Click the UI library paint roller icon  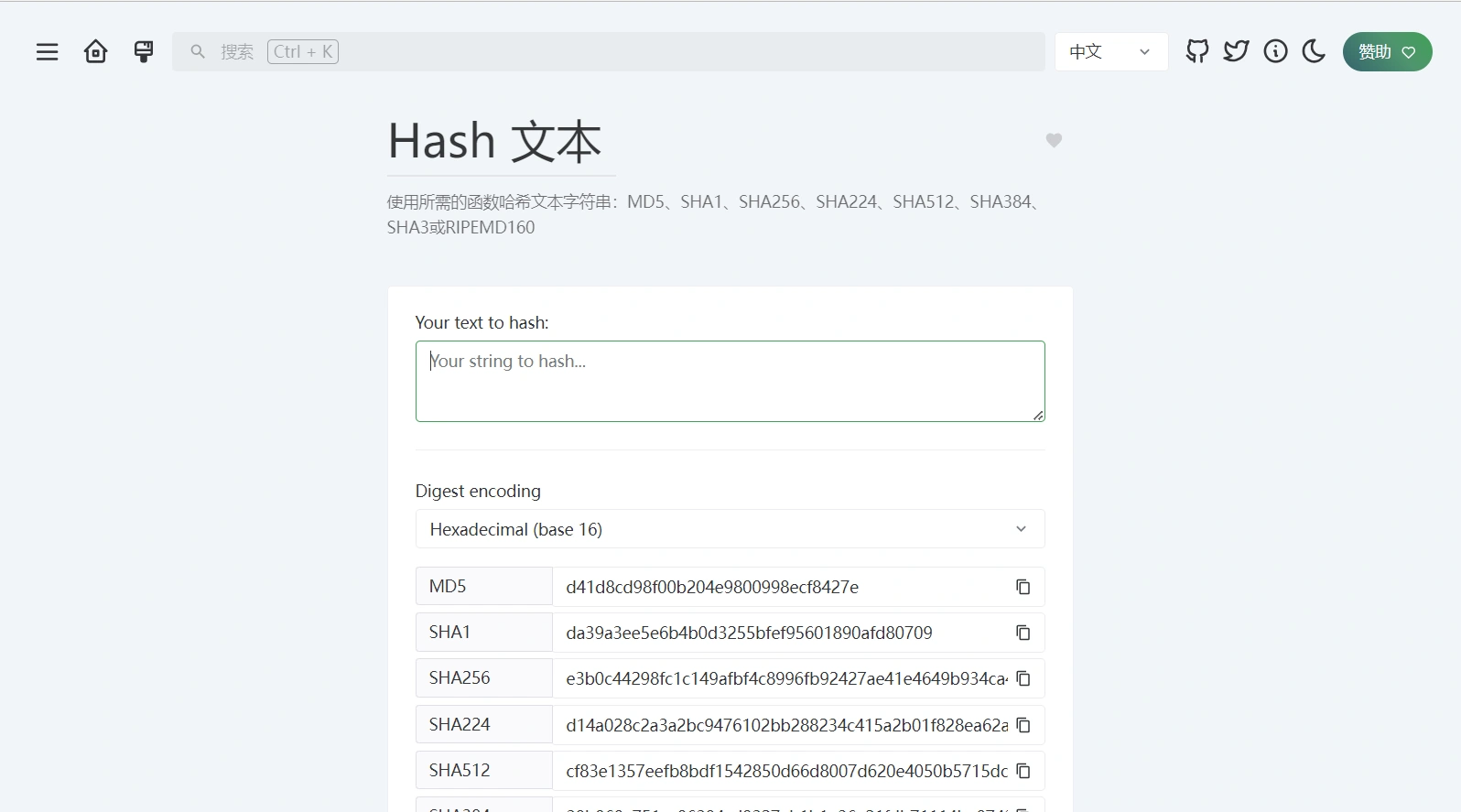(x=144, y=52)
